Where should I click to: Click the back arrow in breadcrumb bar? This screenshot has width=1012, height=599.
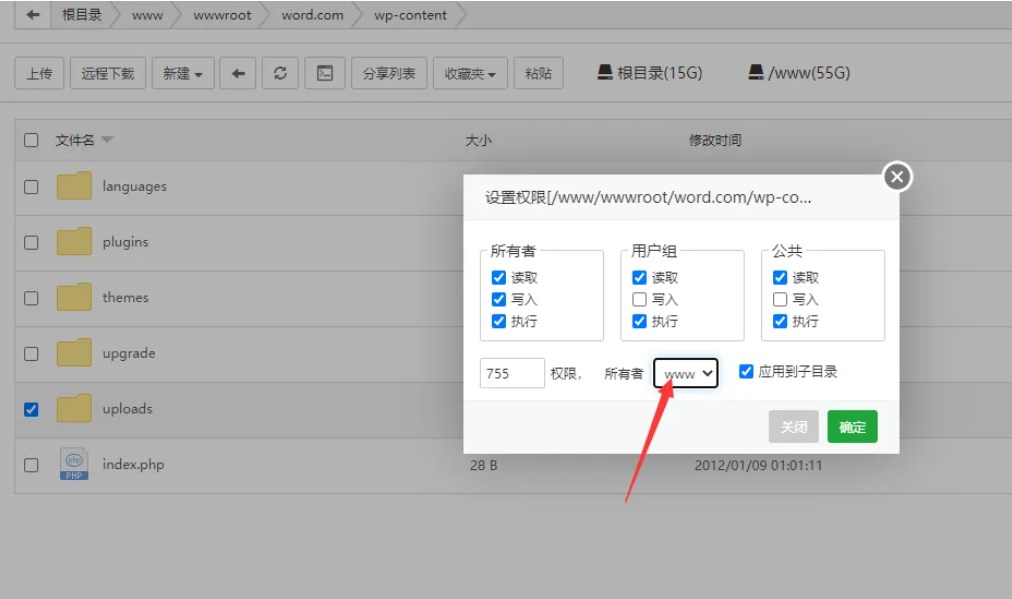33,15
